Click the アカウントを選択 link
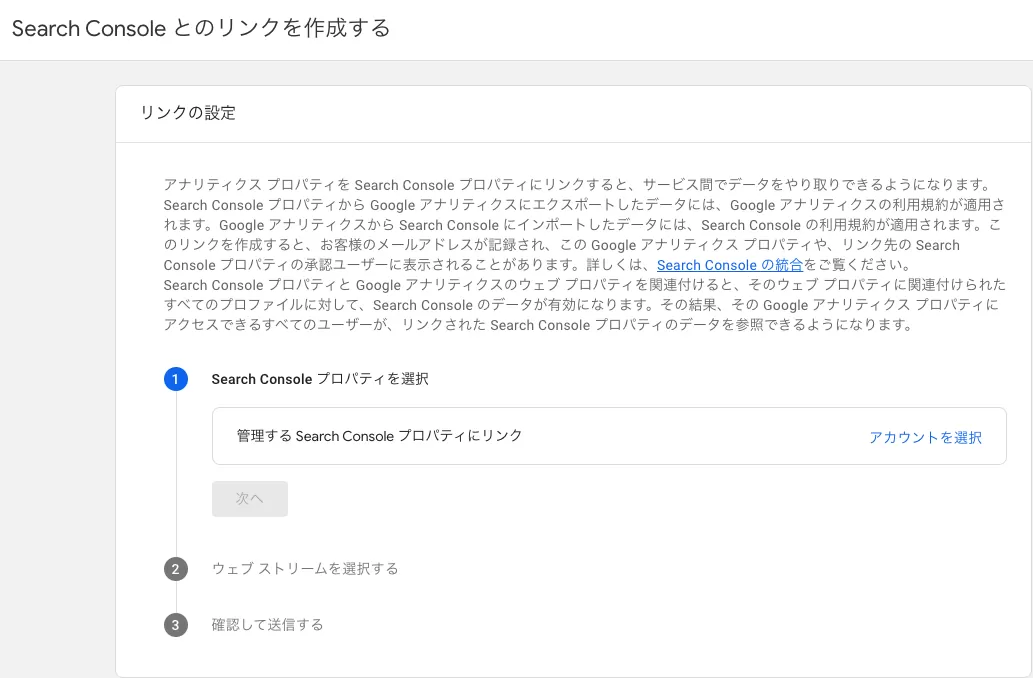Image resolution: width=1033 pixels, height=678 pixels. [925, 438]
